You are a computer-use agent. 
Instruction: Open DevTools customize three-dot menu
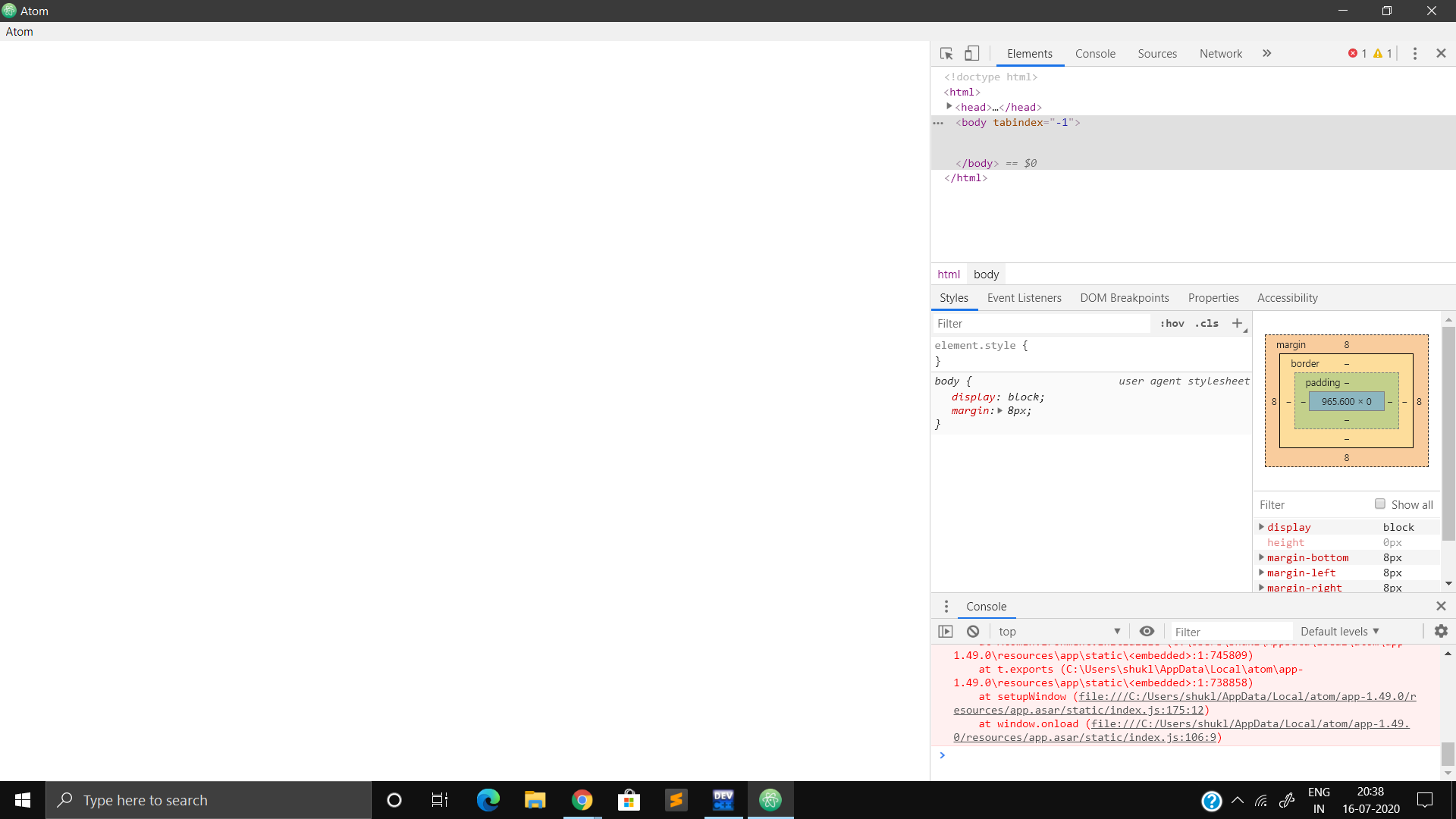coord(1415,54)
